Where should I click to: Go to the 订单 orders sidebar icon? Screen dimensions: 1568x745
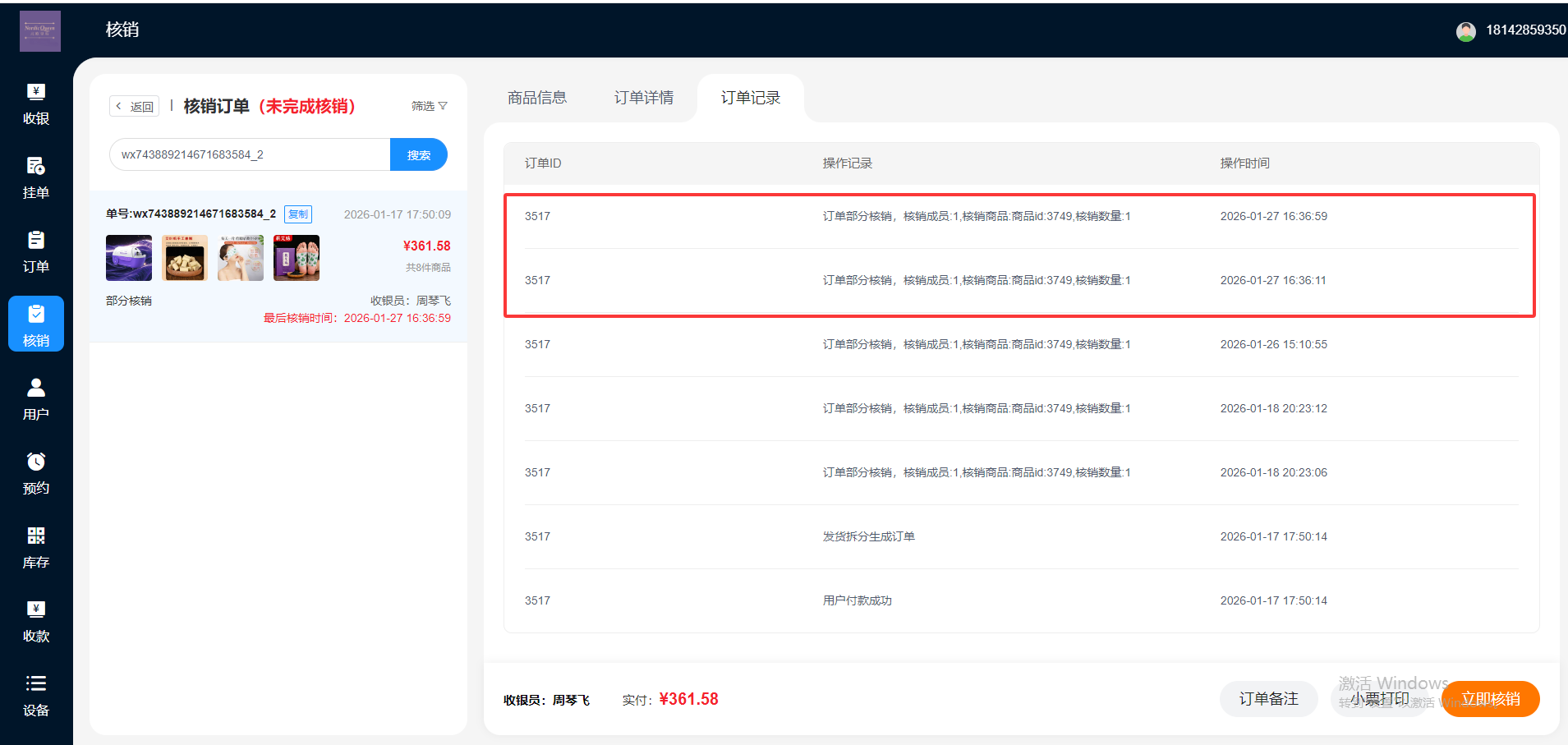click(36, 240)
